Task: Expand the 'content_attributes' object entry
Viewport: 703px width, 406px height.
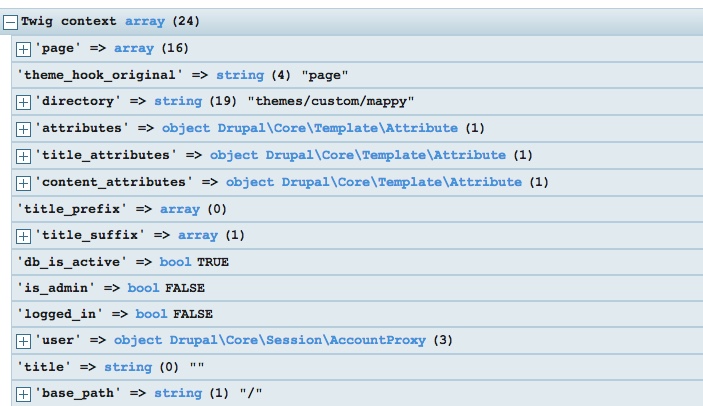Action: [23, 183]
